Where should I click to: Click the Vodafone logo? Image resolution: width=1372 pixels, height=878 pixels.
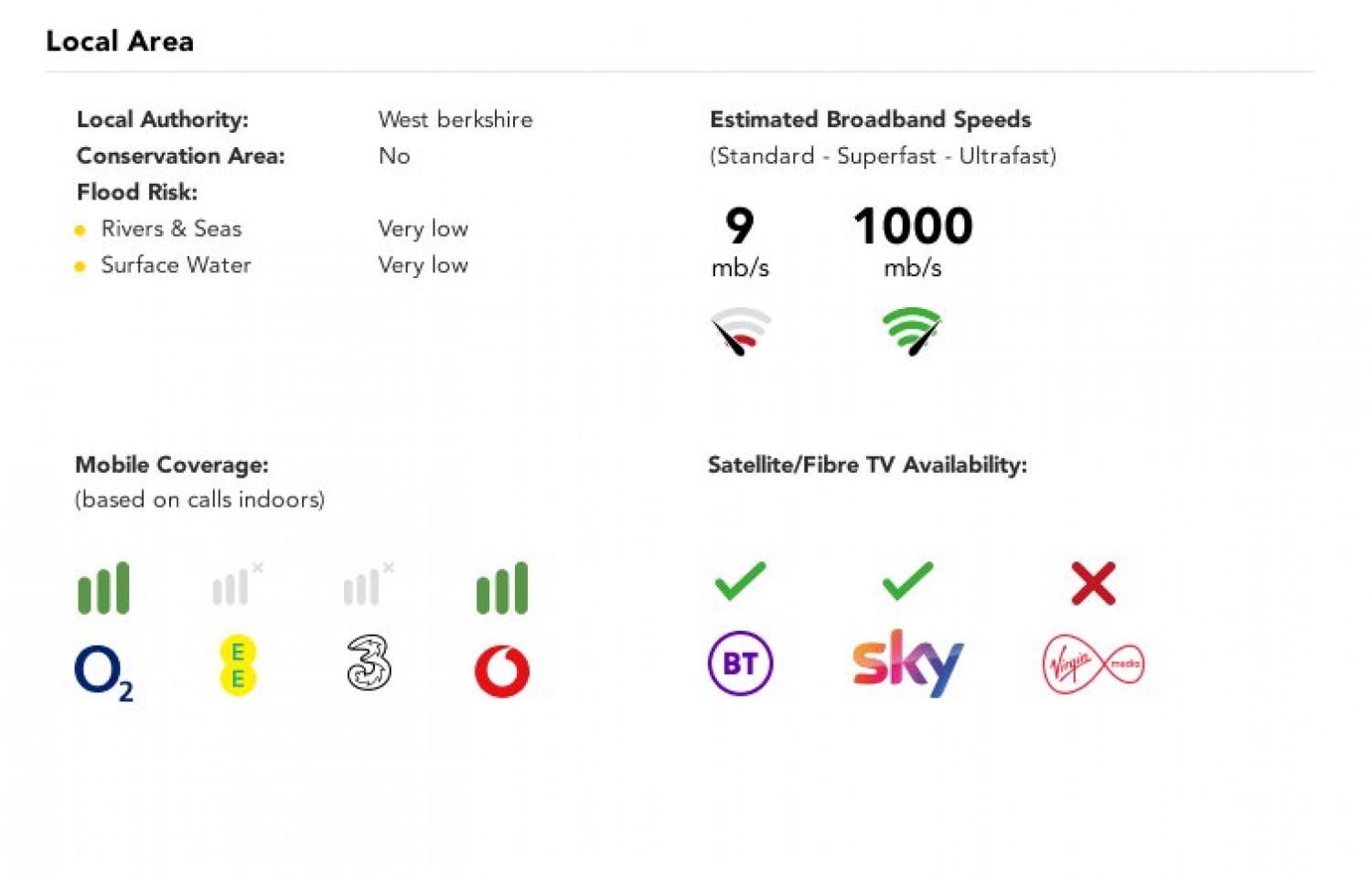(502, 671)
